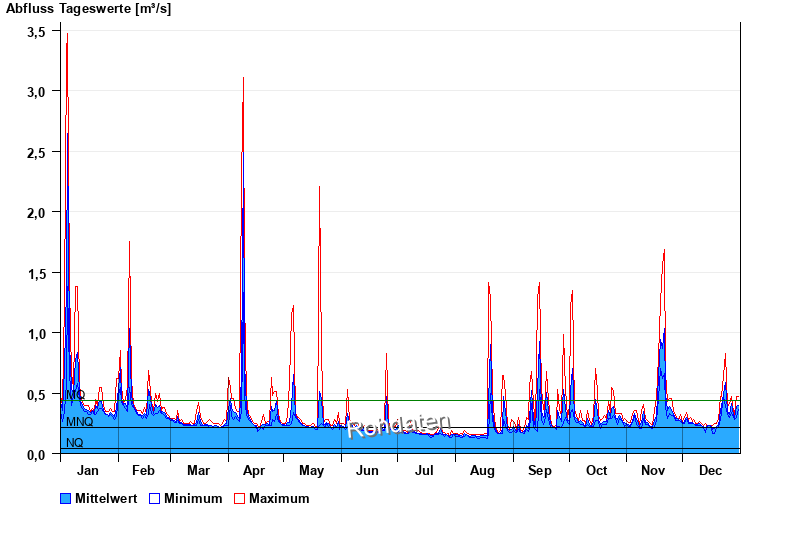This screenshot has height=550, width=800.
Task: Click the 0,0 y-axis tick label
Action: coord(36,454)
